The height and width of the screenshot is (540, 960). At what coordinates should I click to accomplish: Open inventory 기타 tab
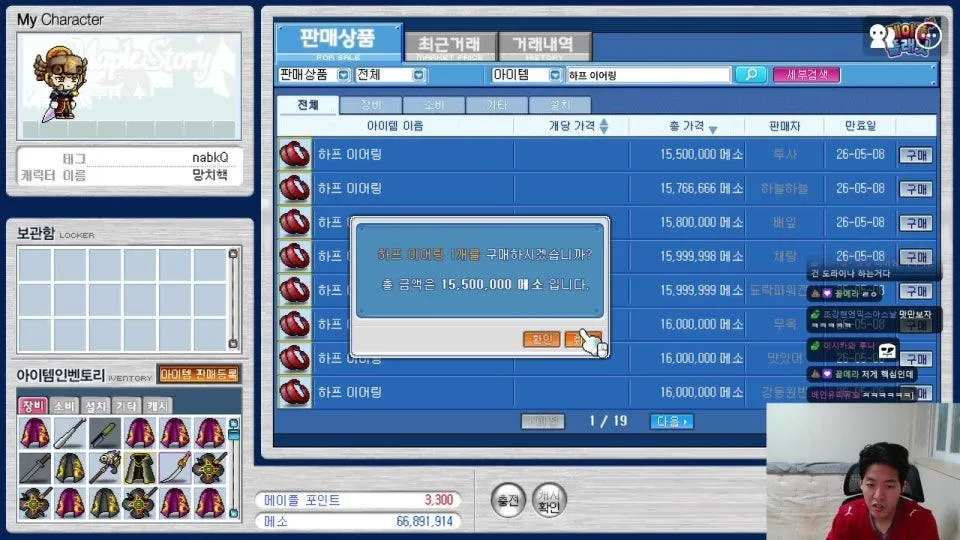pos(127,405)
